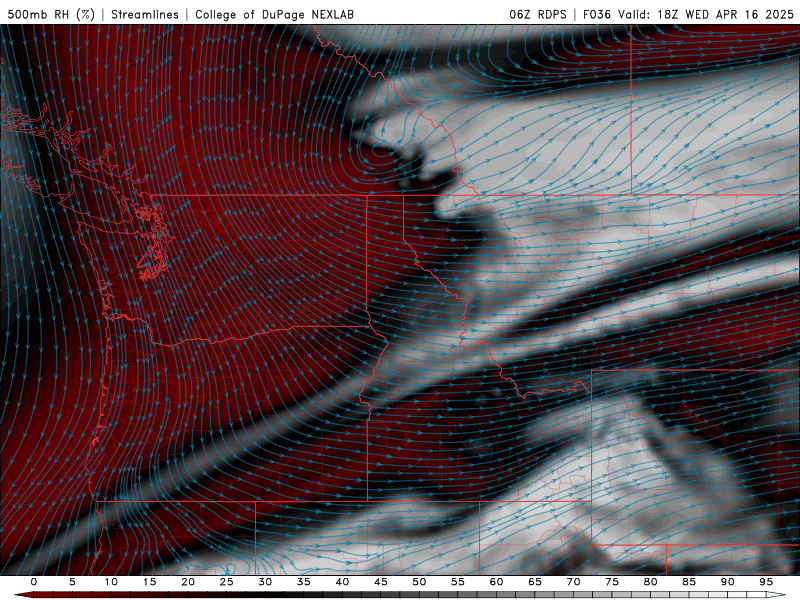
Task: Click the "70" label on RH scale
Action: [573, 582]
